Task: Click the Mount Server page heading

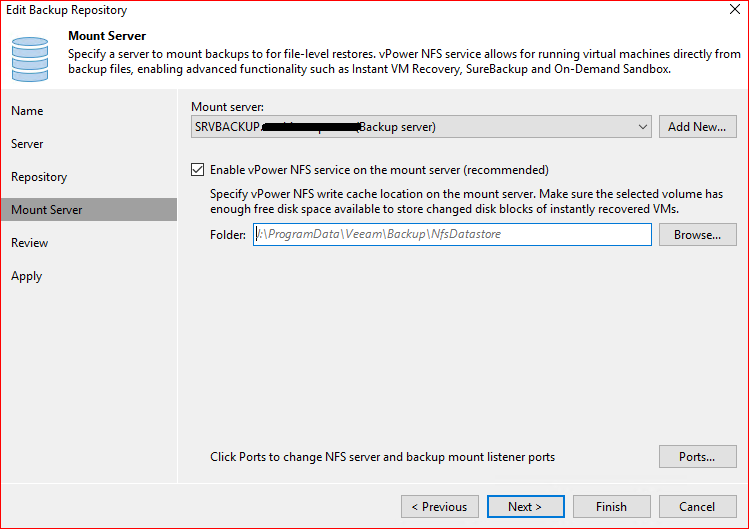Action: 107,36
